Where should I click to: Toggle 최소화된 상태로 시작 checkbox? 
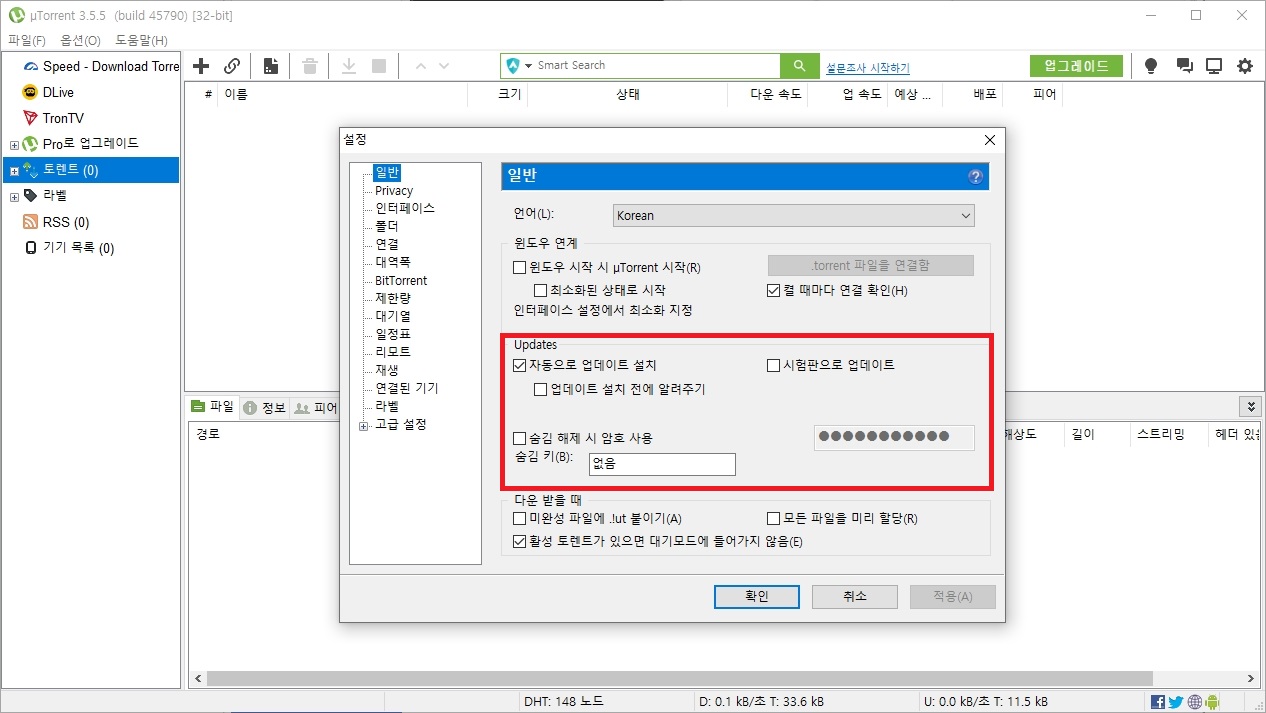541,290
